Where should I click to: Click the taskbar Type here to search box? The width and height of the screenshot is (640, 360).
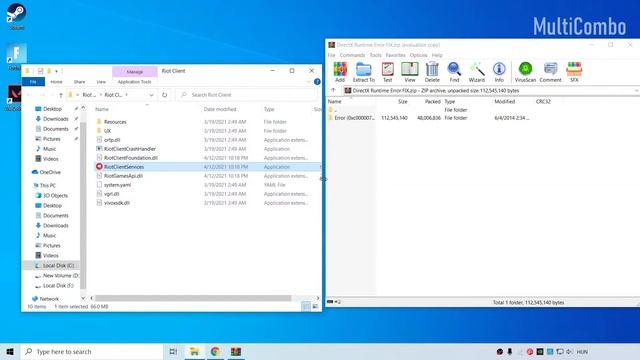pos(92,351)
